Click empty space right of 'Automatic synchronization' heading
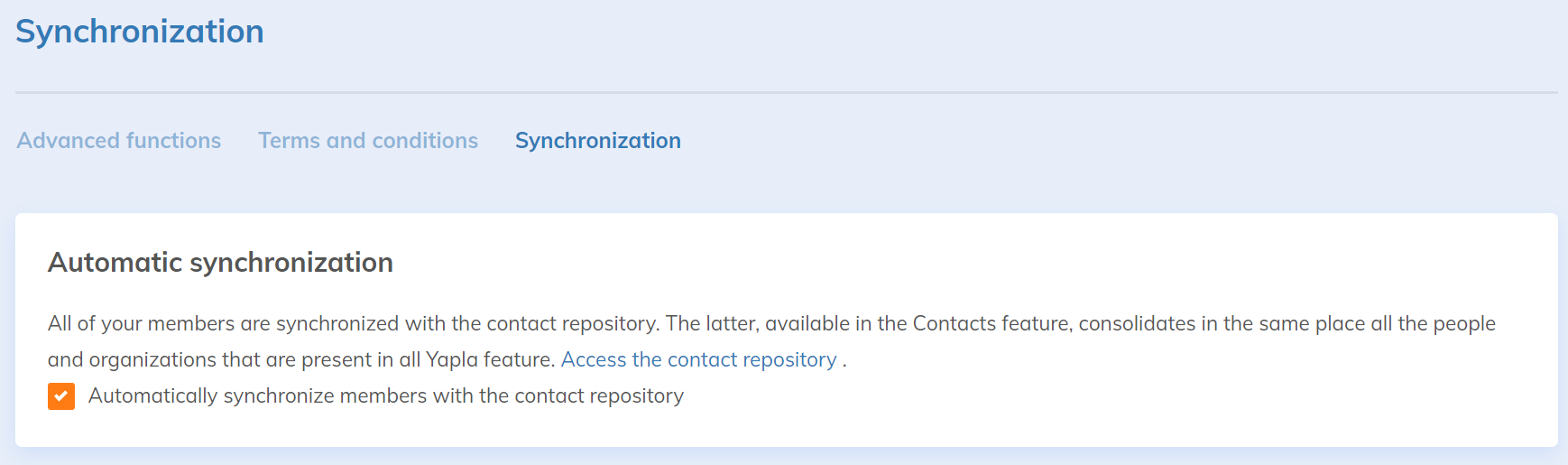The width and height of the screenshot is (1568, 465). (902, 263)
